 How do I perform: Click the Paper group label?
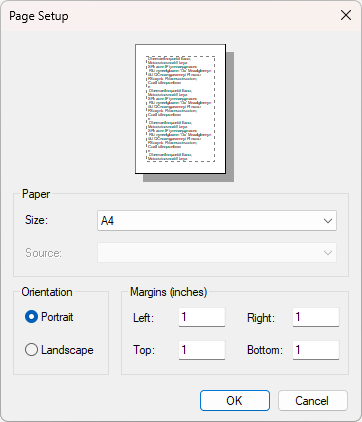[x=36, y=194]
